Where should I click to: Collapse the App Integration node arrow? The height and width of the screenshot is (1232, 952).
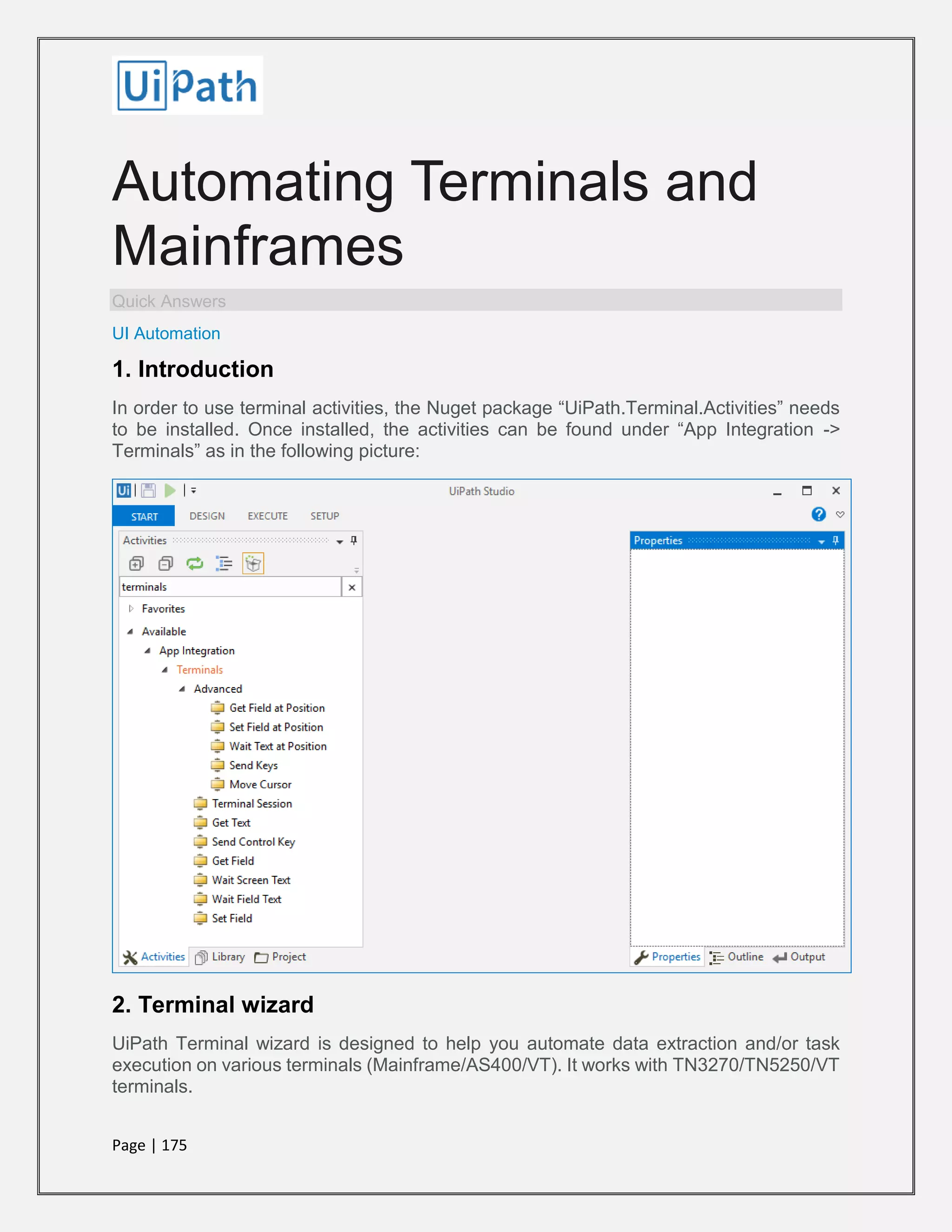148,651
